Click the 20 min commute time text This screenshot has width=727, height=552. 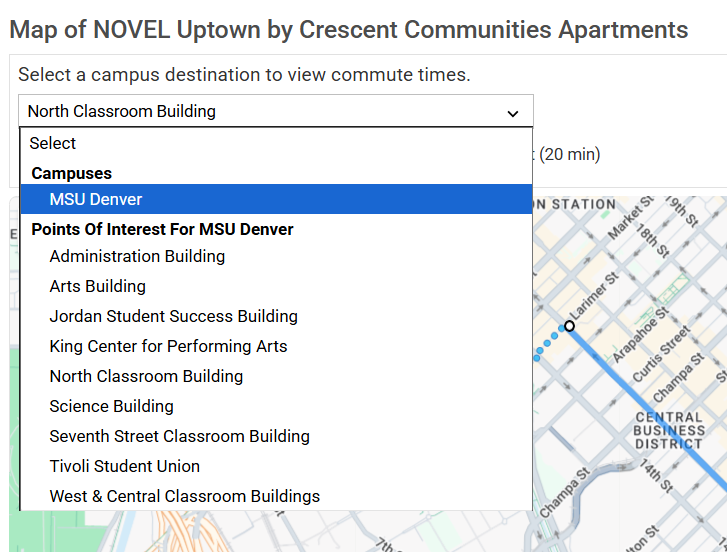click(570, 154)
